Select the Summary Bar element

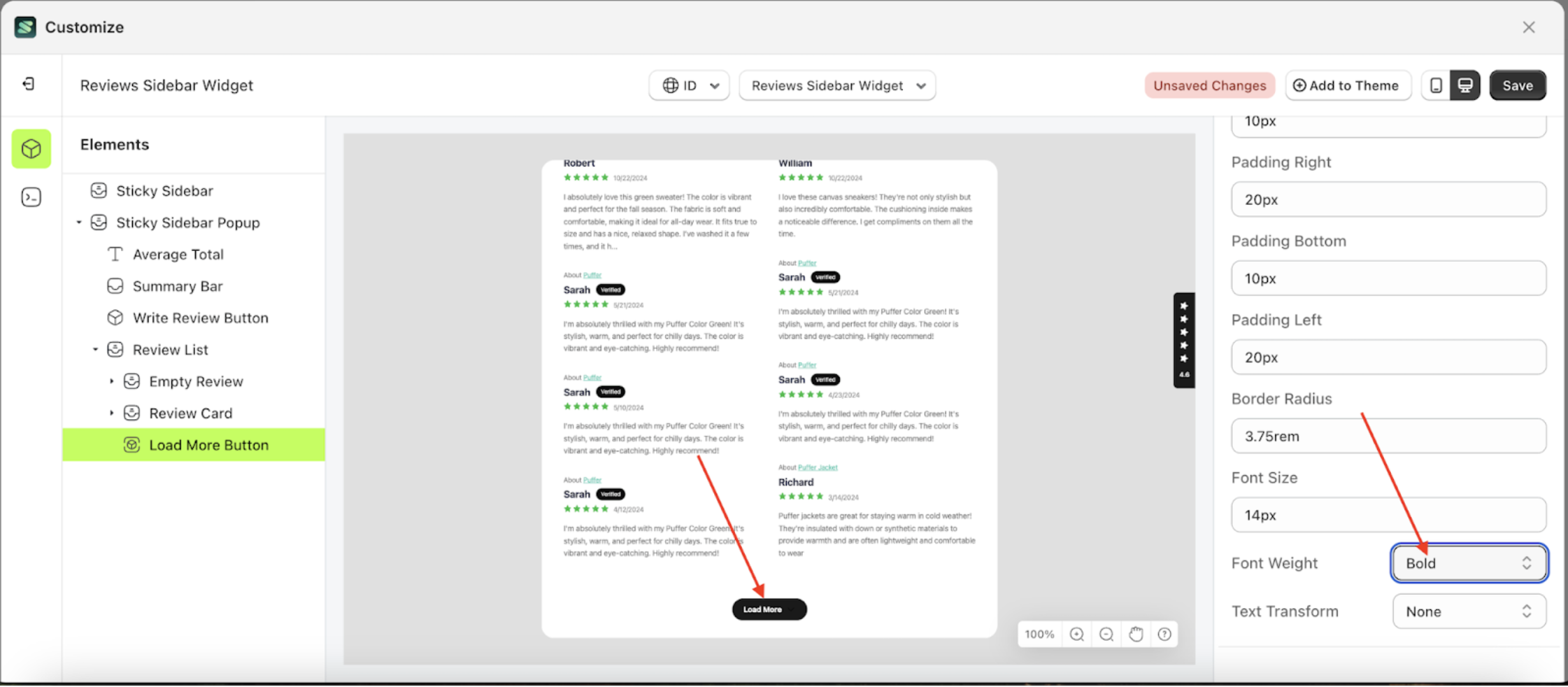click(x=178, y=285)
